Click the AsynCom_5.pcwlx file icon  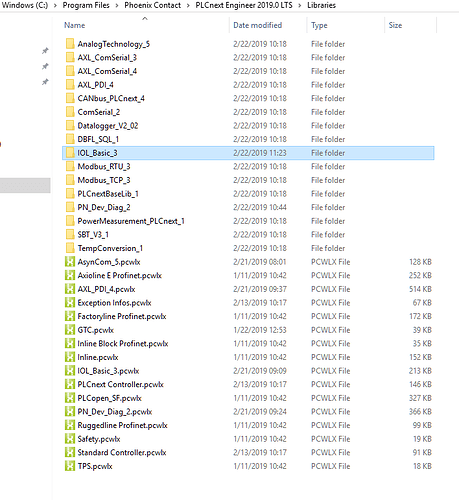[70, 262]
